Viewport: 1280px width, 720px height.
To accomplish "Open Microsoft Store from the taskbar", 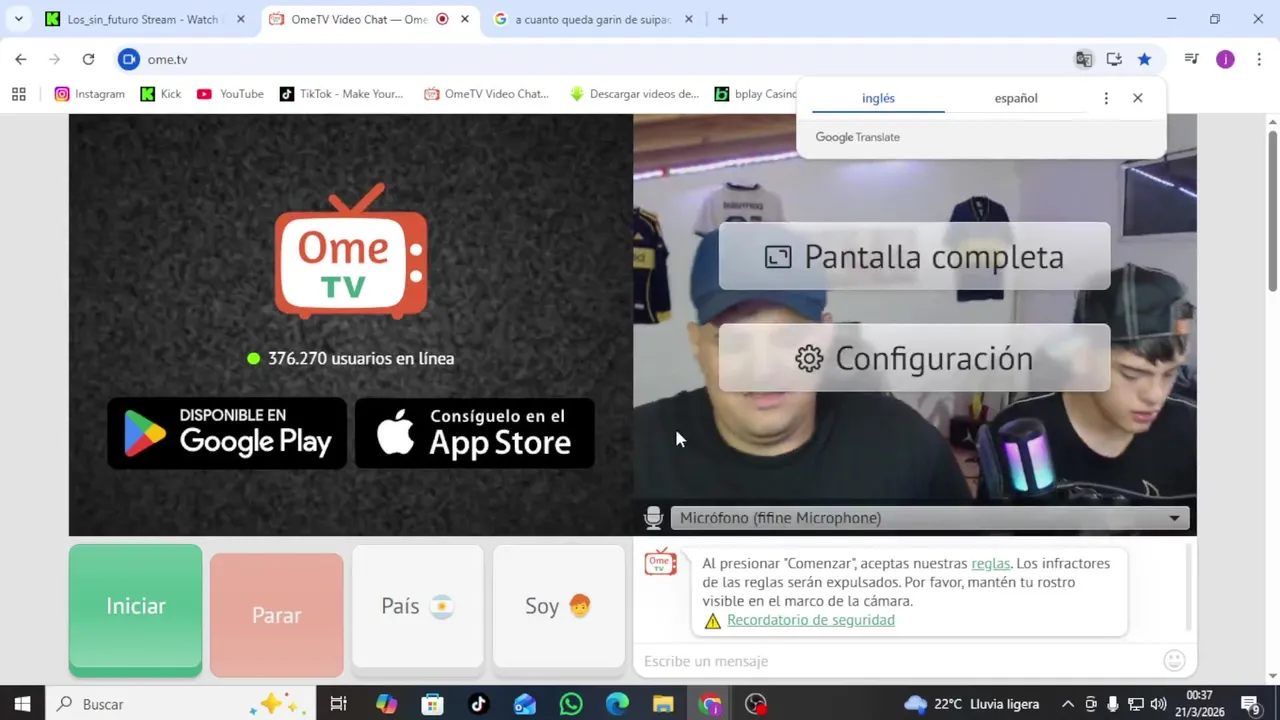I will click(x=432, y=704).
